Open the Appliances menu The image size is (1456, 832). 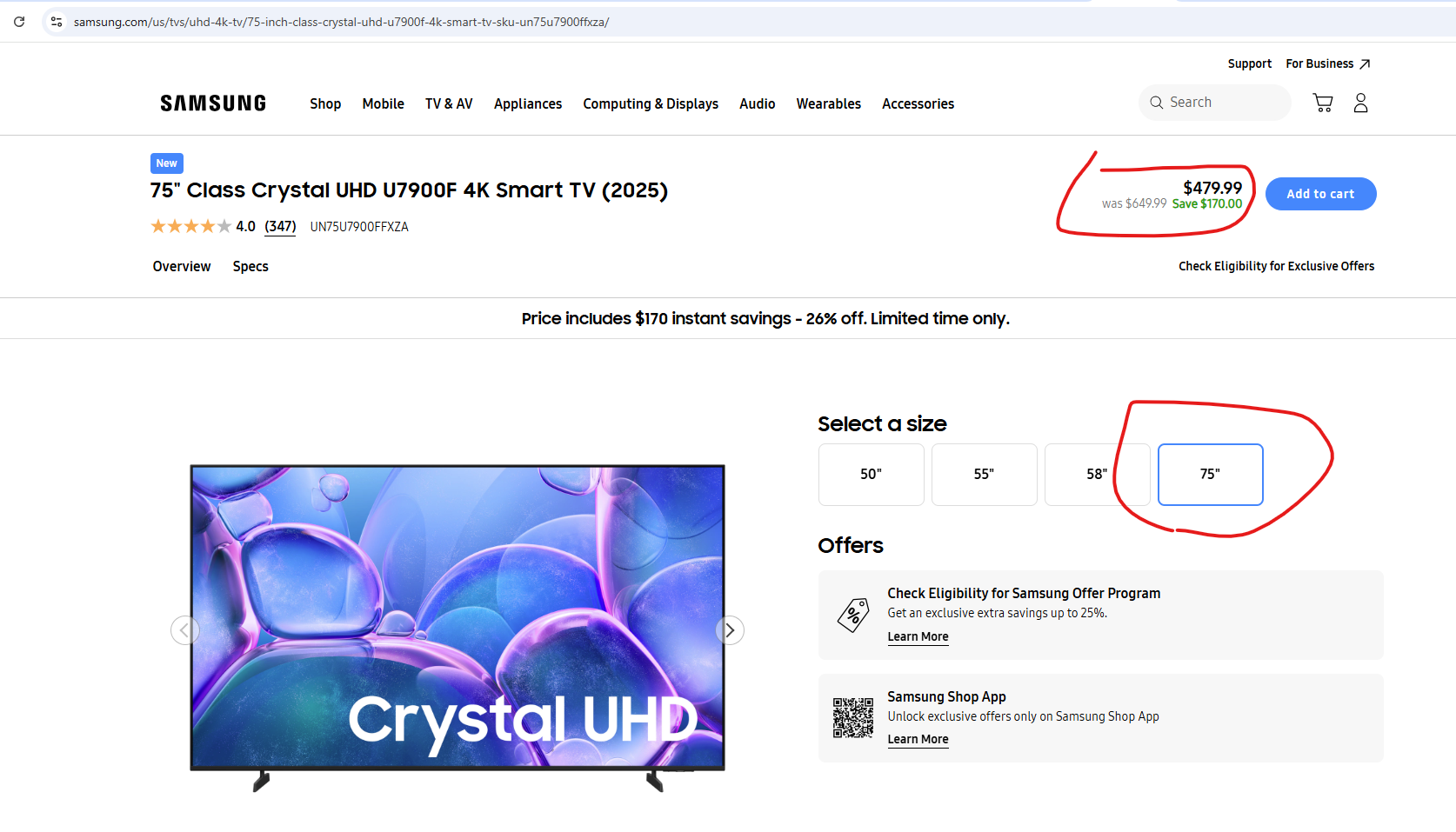(528, 104)
